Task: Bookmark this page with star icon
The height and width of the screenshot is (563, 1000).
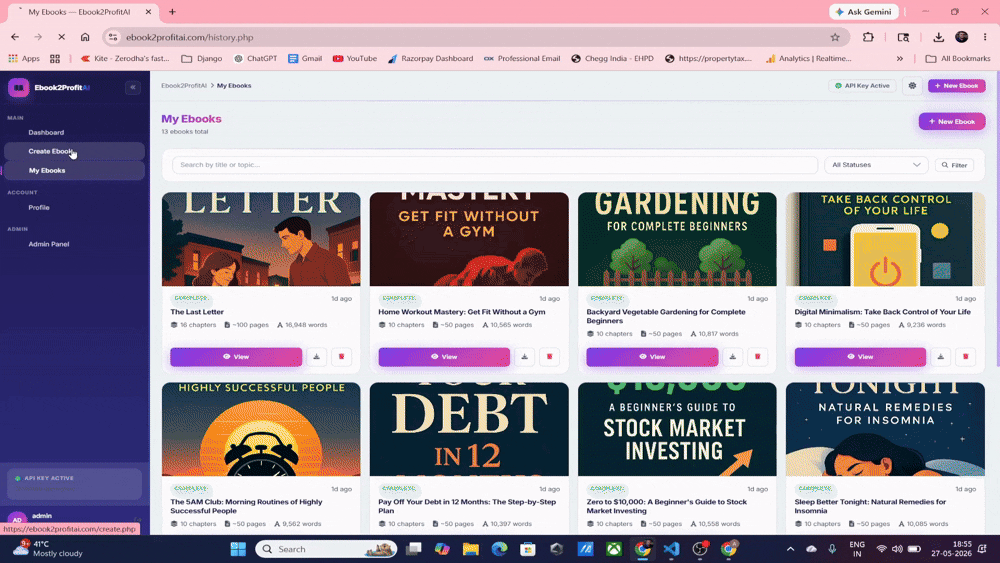Action: [x=835, y=37]
